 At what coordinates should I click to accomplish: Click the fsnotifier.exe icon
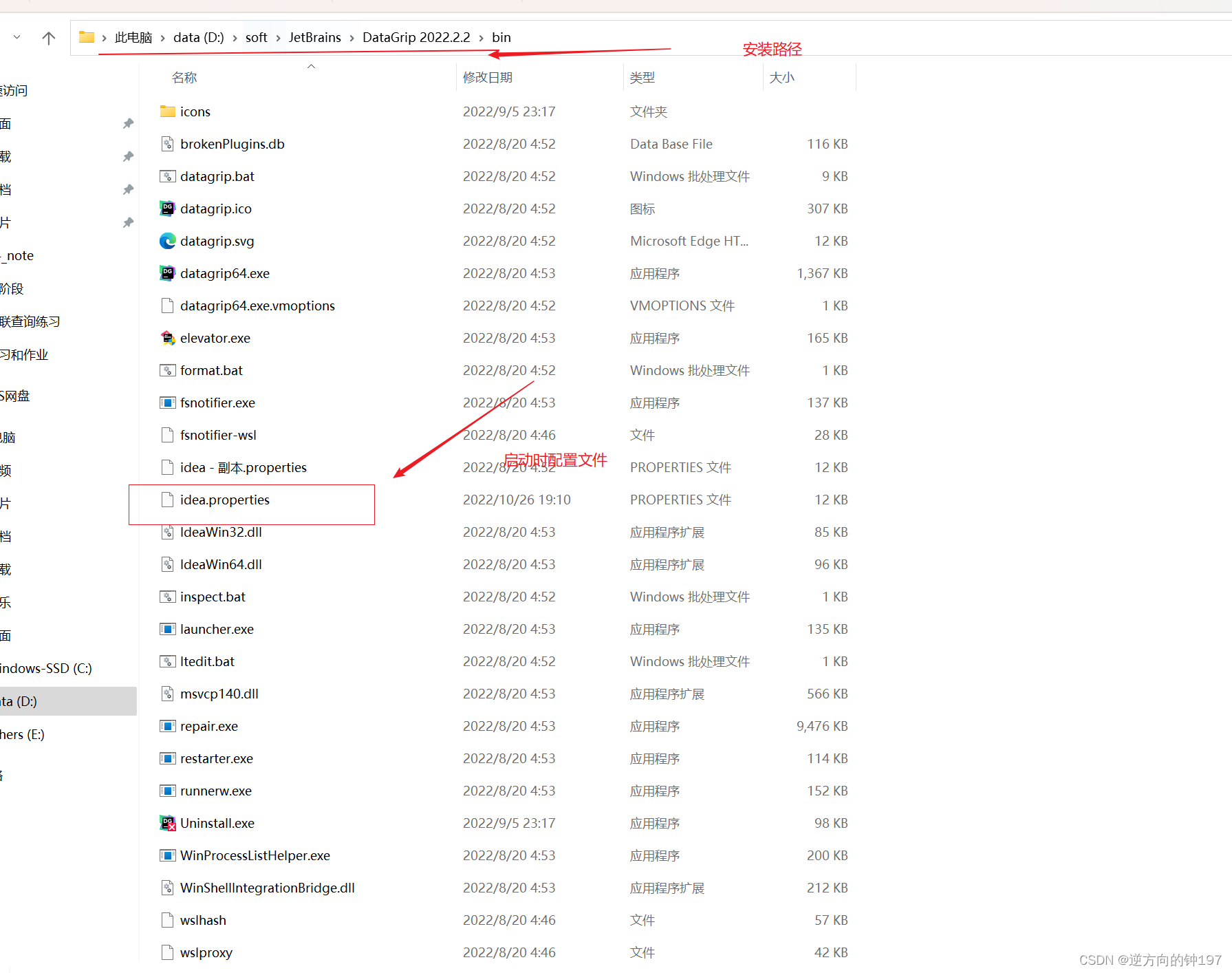click(x=167, y=403)
